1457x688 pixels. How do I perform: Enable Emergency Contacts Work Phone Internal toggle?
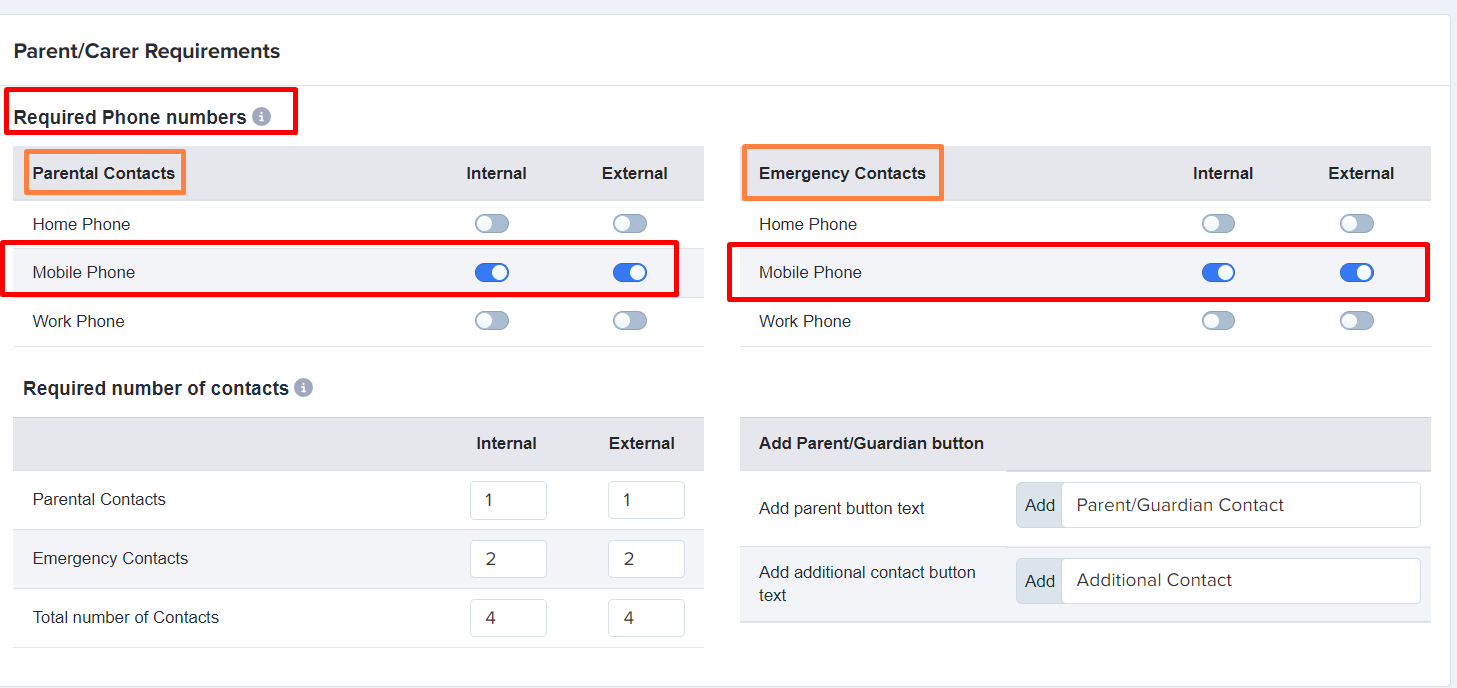(1218, 321)
